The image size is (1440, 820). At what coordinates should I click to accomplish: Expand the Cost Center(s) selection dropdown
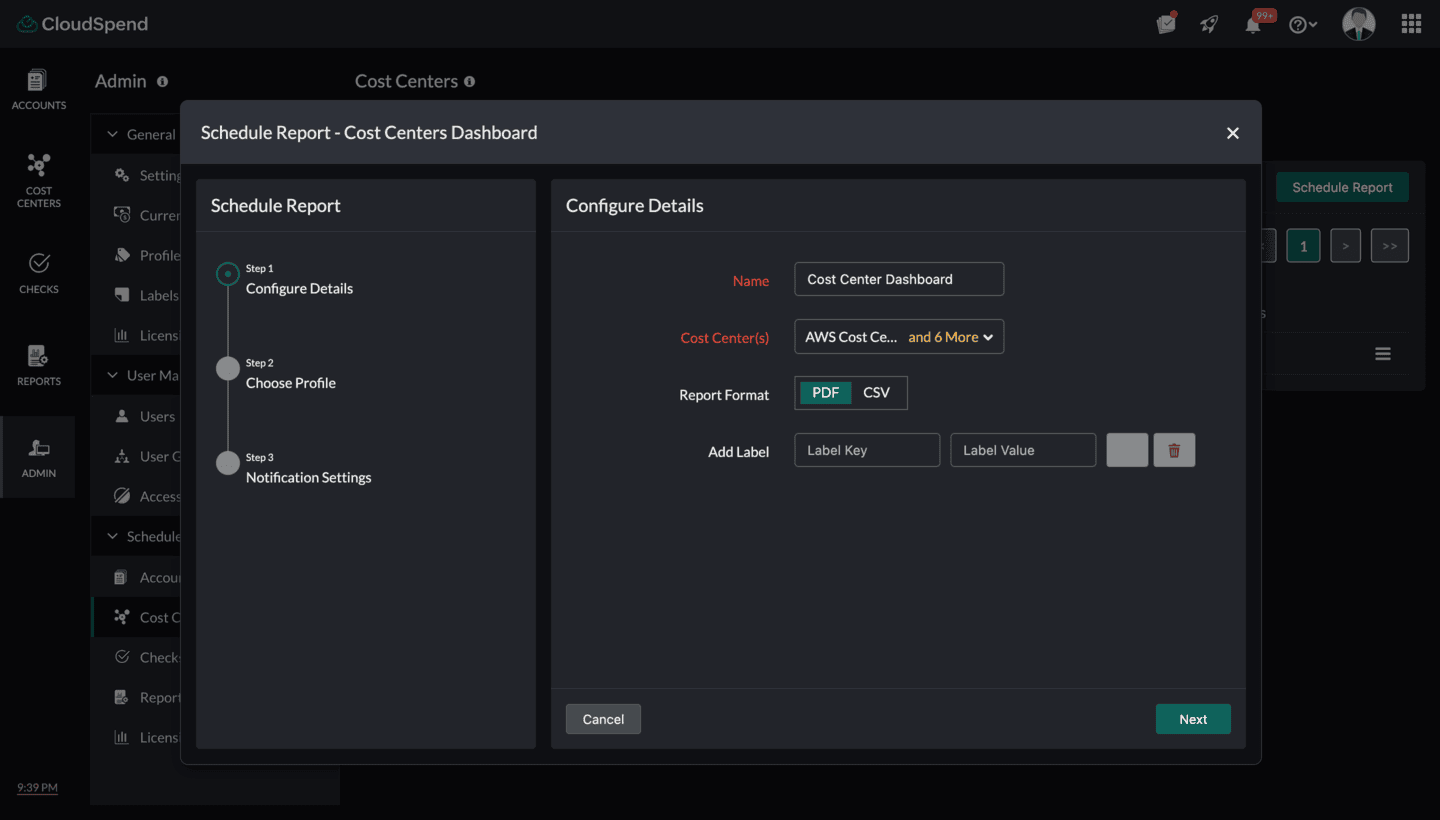click(x=898, y=337)
